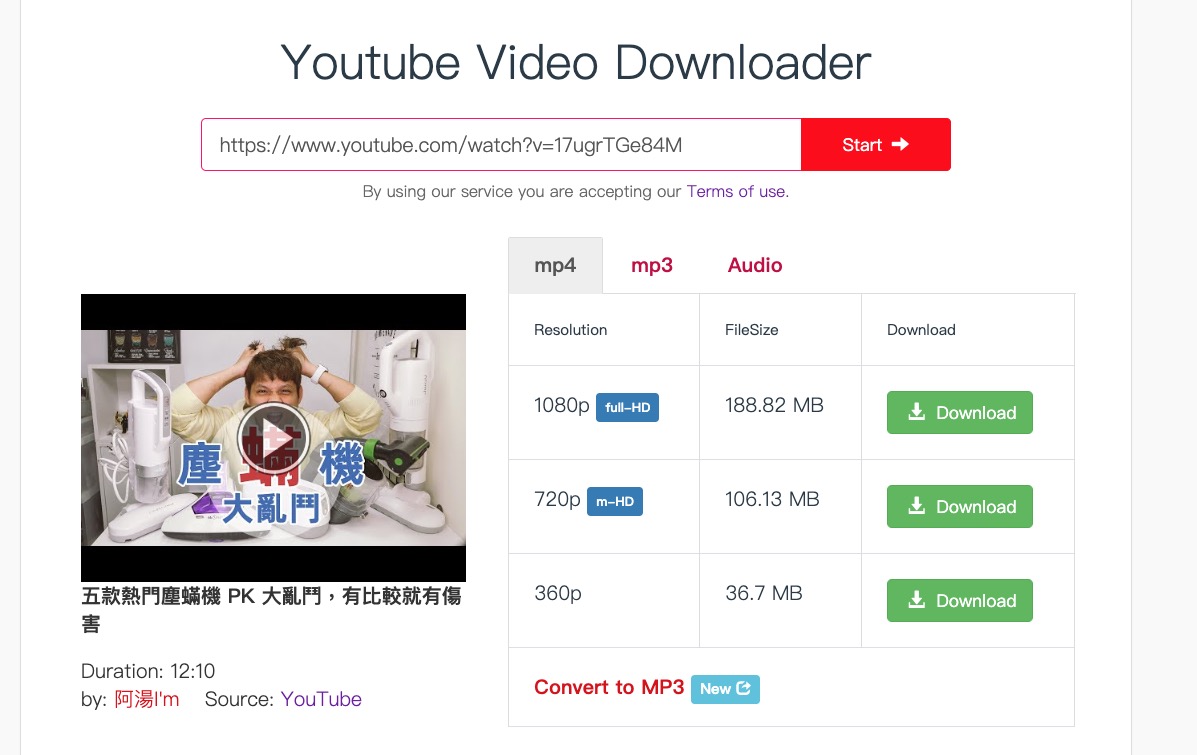The image size is (1197, 755).
Task: Click the Download column header
Action: point(921,330)
